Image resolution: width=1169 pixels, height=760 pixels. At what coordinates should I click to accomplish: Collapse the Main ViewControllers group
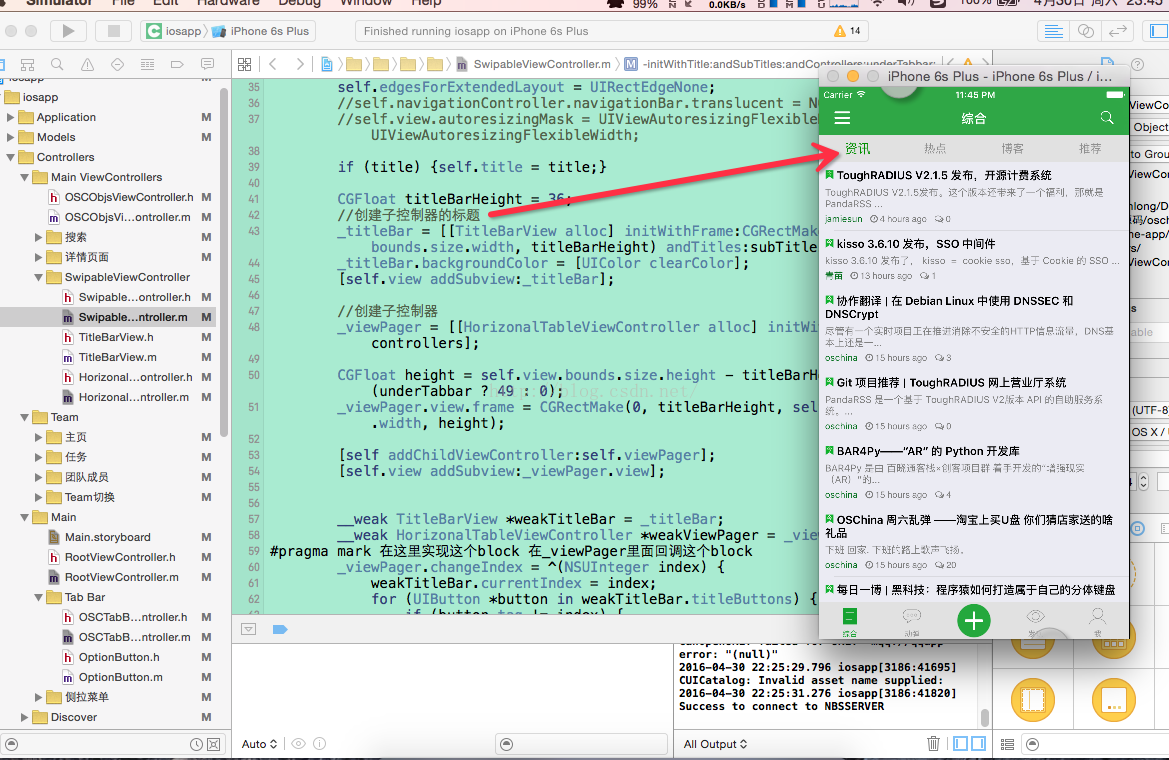coord(25,178)
